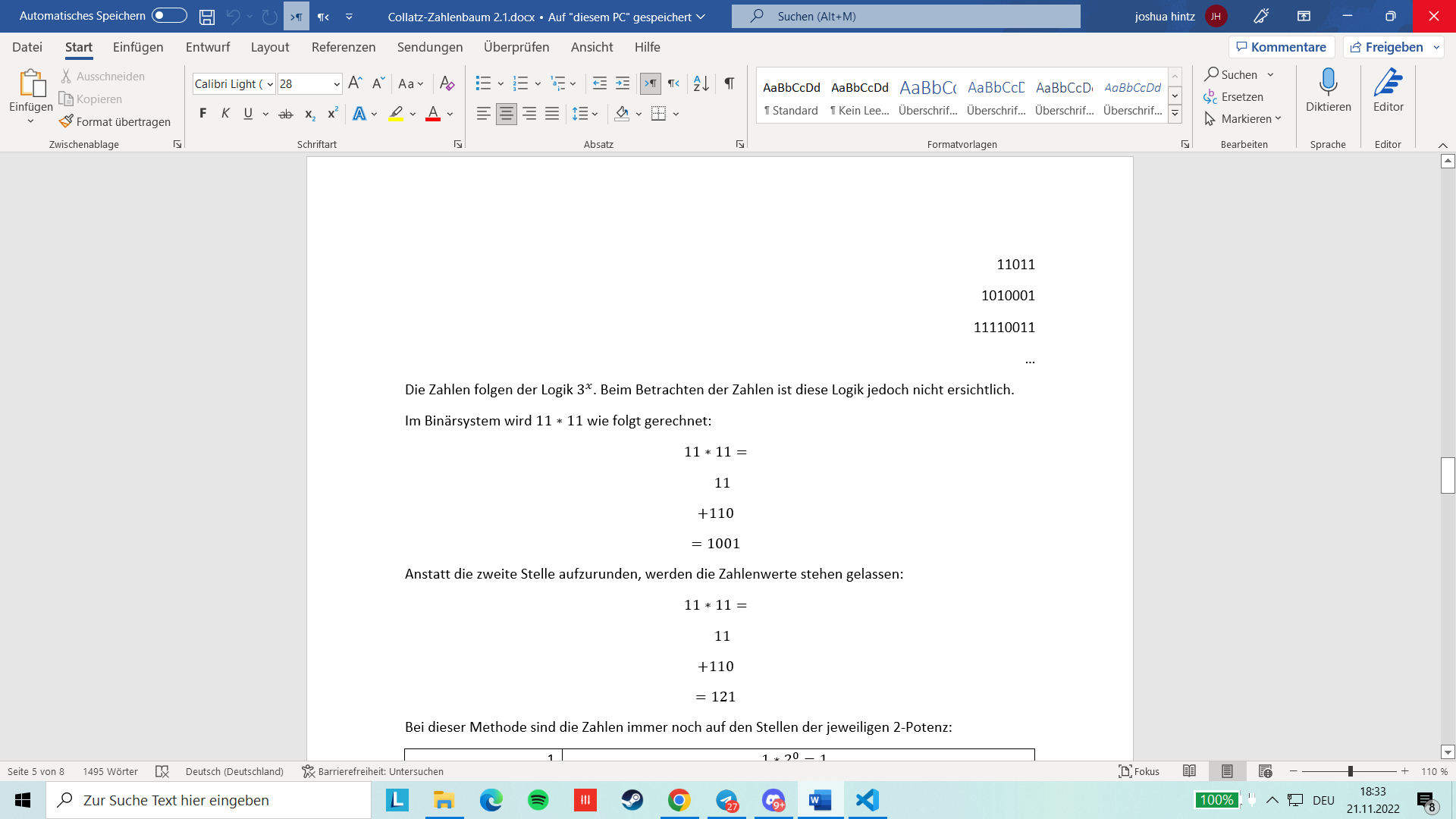Image resolution: width=1456 pixels, height=819 pixels.
Task: Apply Standard style
Action: click(791, 96)
